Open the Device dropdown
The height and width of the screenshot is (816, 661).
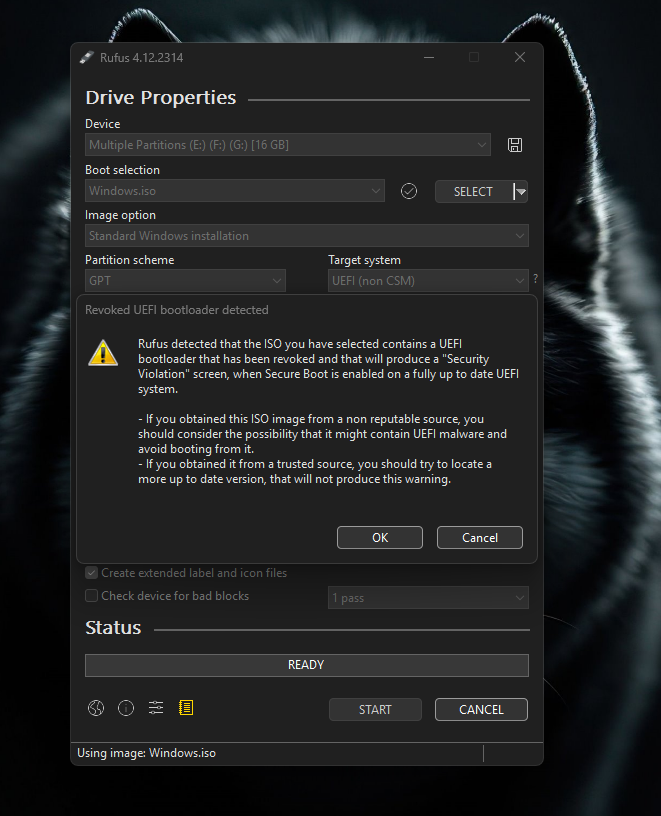tap(288, 145)
